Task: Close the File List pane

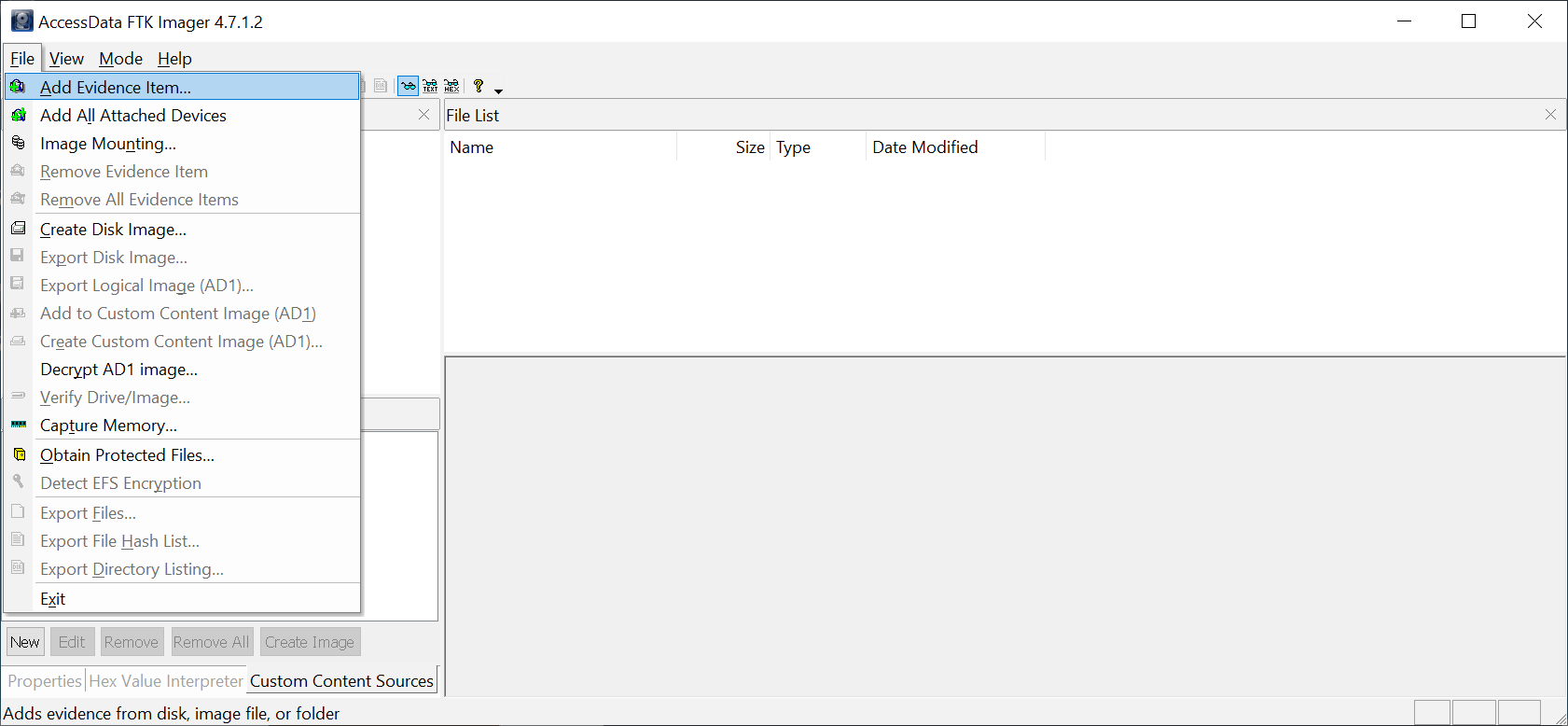Action: pos(1550,115)
